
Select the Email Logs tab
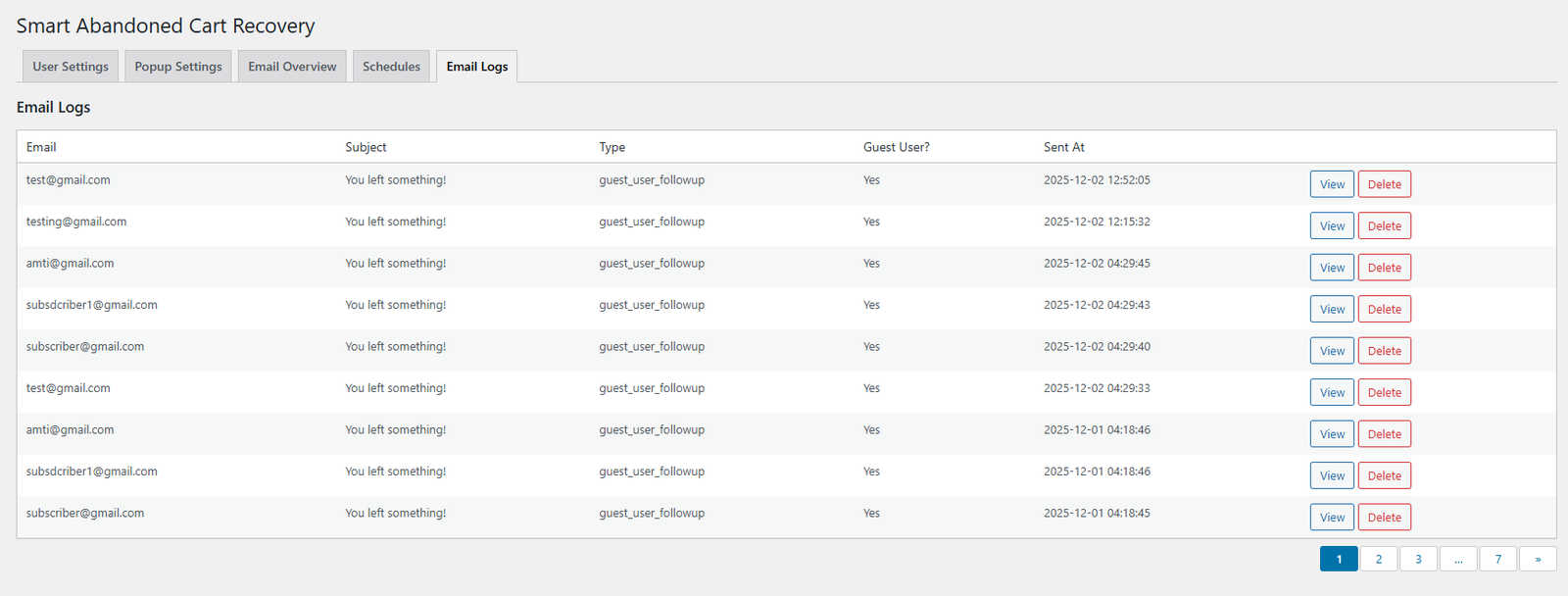(x=477, y=67)
